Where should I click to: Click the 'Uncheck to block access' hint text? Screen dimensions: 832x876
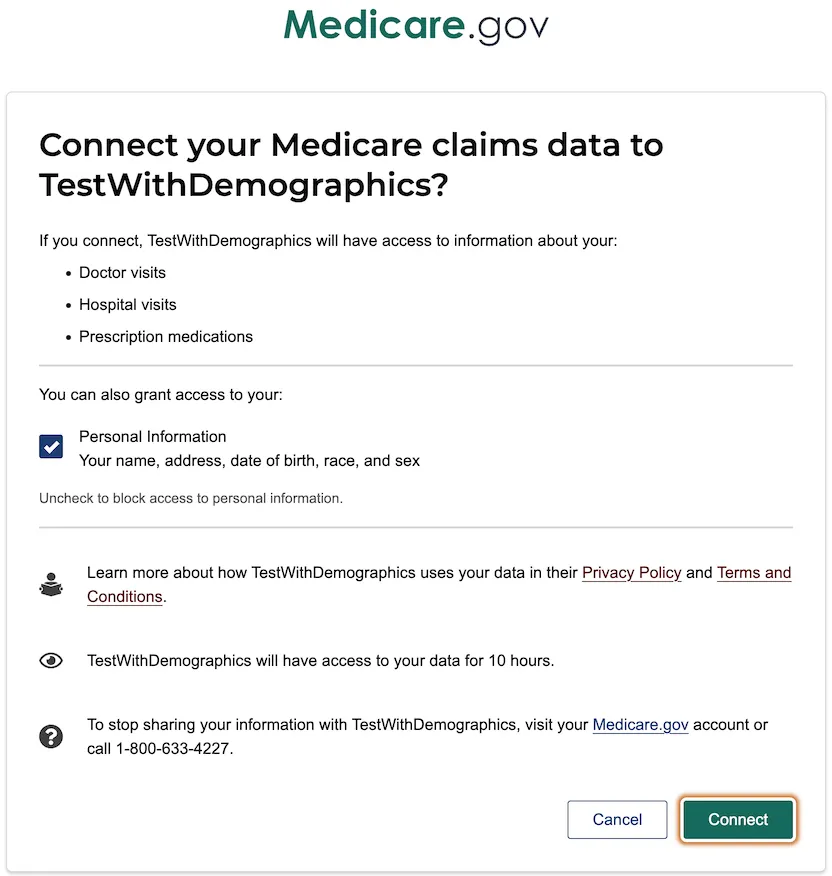click(190, 498)
